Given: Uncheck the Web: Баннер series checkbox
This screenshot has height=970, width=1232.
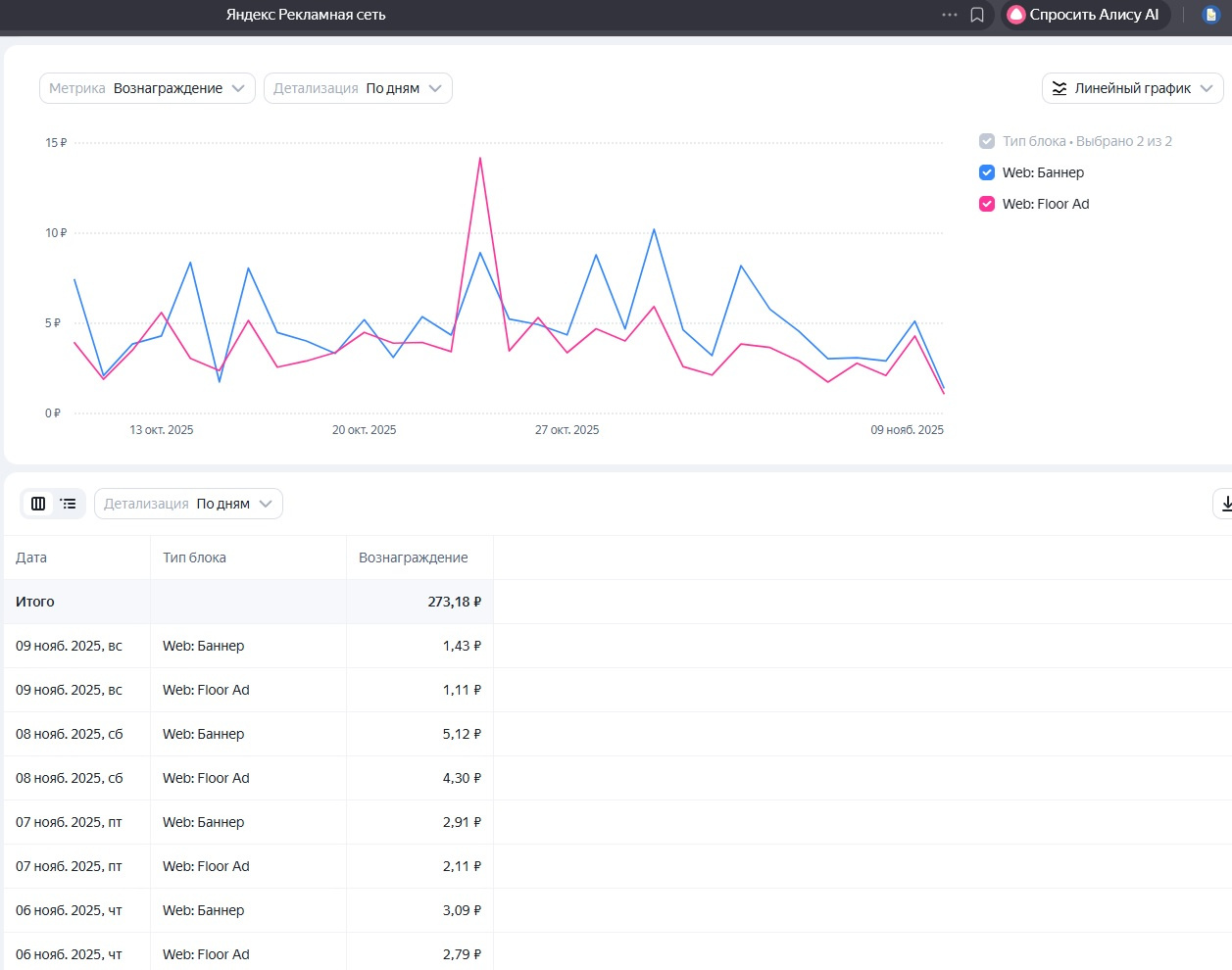Looking at the screenshot, I should click(x=987, y=172).
